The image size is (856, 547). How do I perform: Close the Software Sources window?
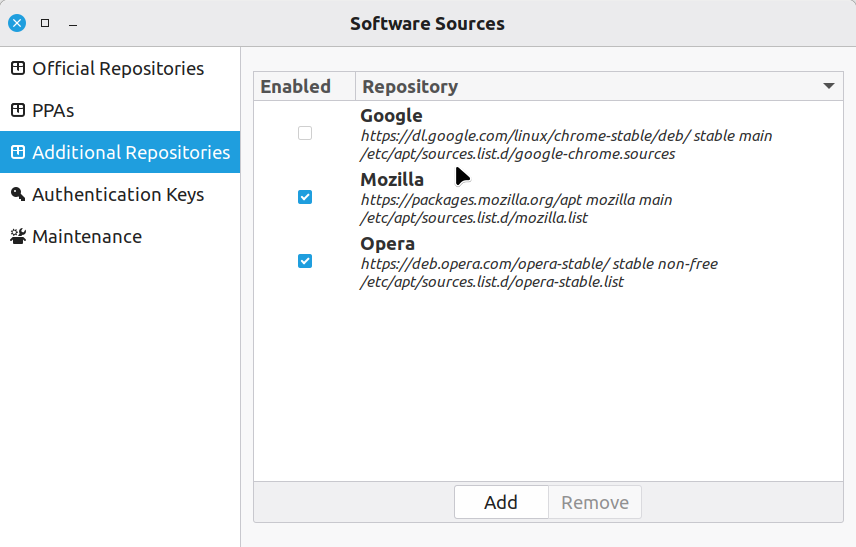[17, 23]
